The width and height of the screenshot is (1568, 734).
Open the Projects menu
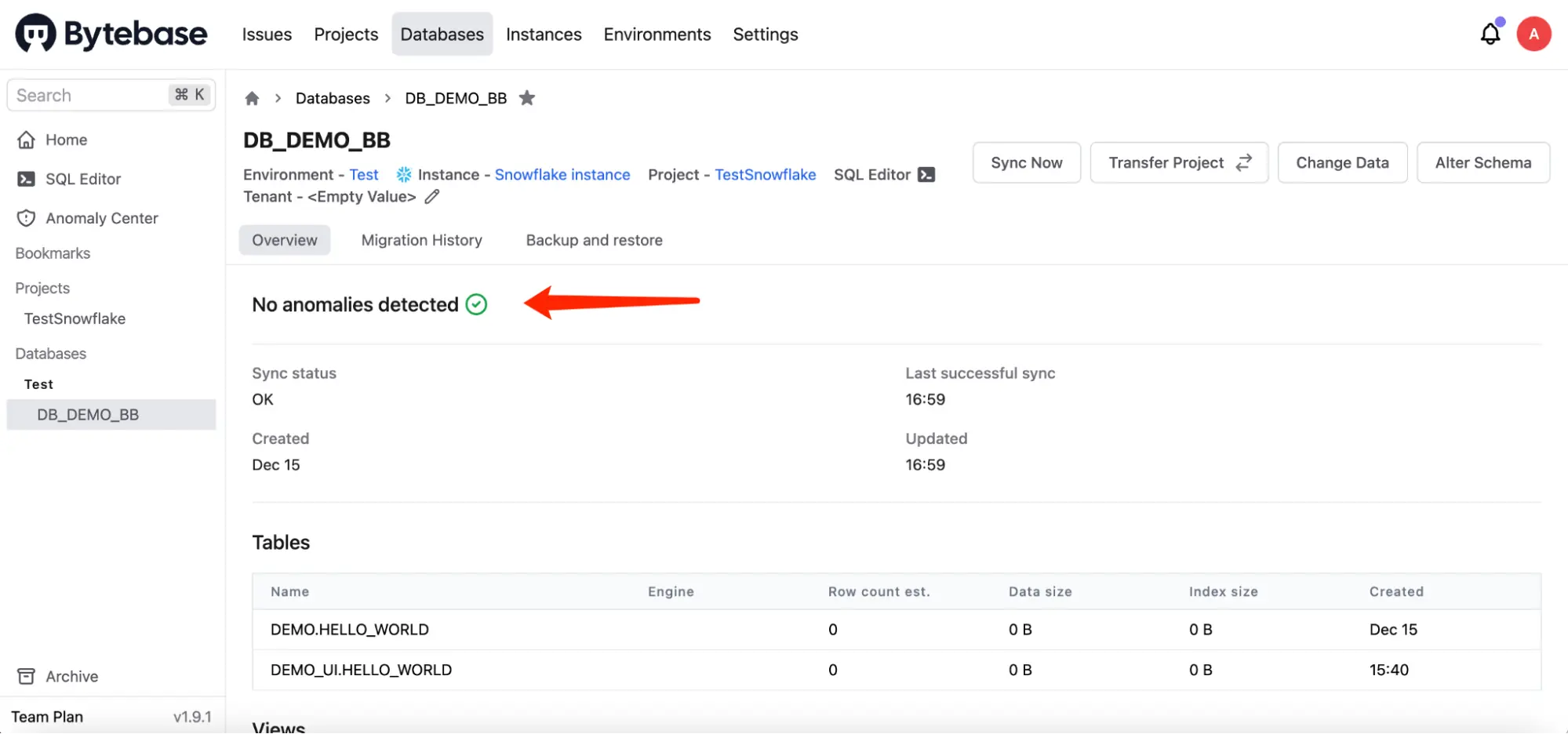click(346, 35)
